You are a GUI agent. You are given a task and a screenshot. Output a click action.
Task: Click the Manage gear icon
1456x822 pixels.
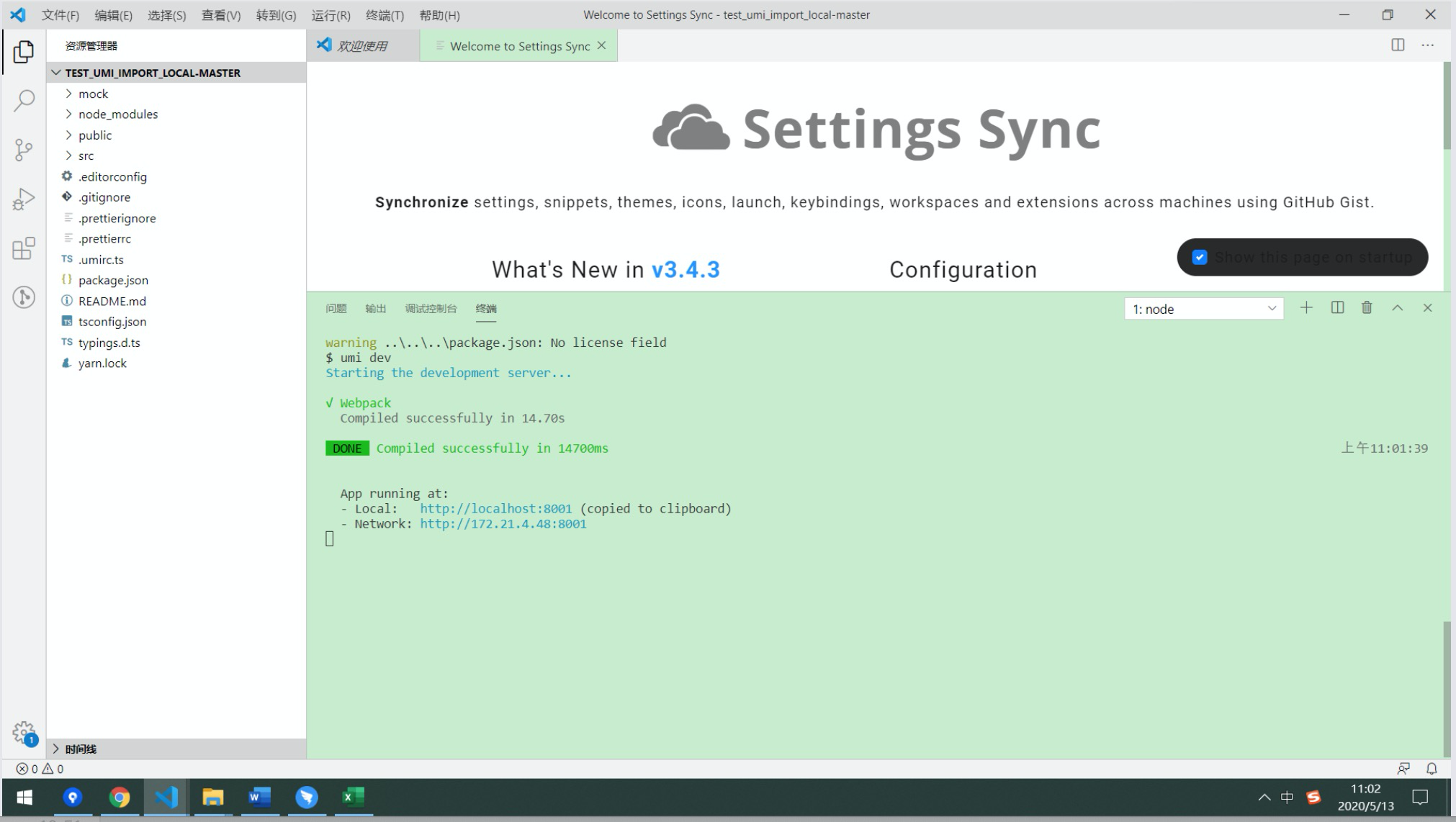[x=24, y=733]
